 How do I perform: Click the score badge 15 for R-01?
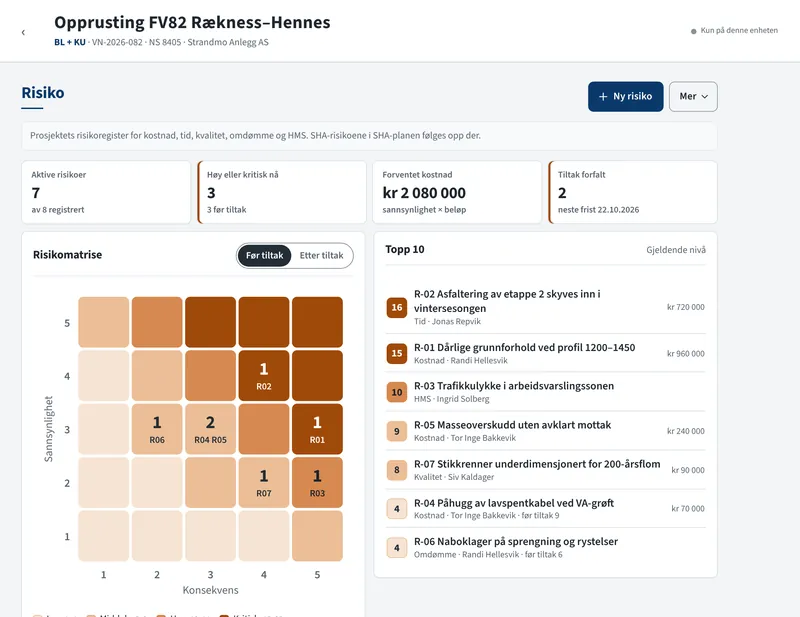point(396,353)
